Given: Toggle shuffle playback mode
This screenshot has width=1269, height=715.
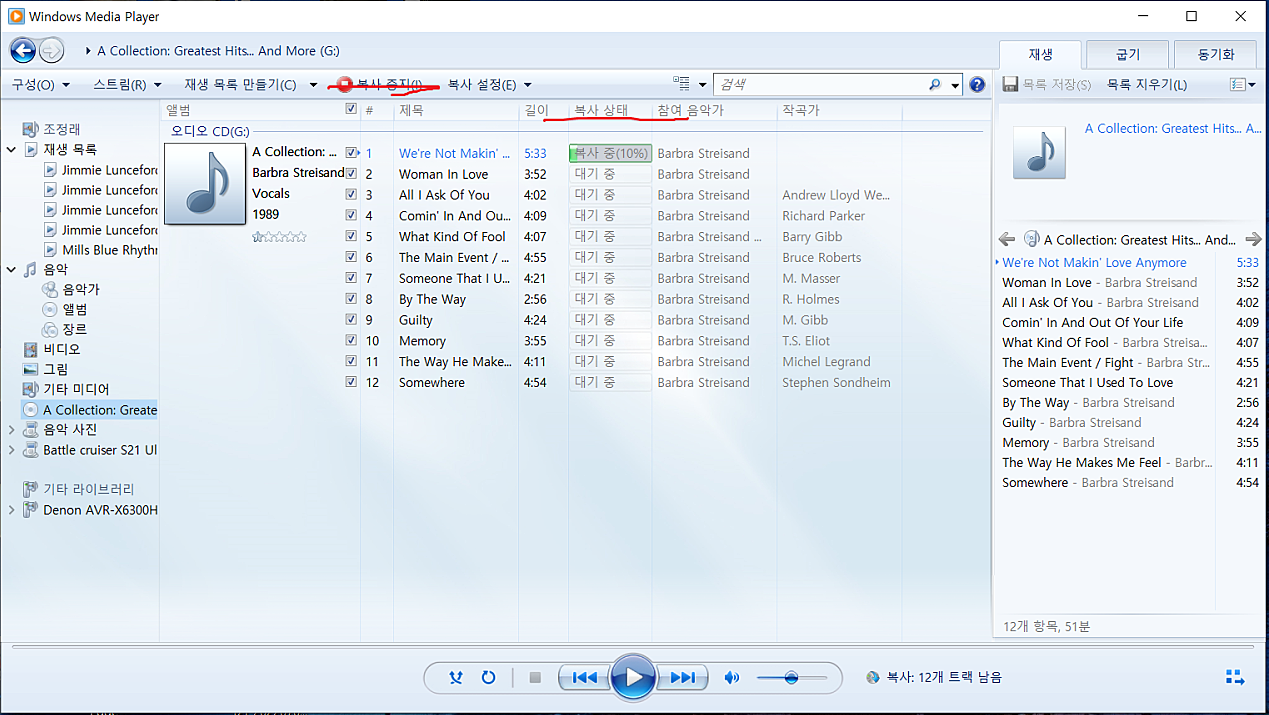Looking at the screenshot, I should click(x=456, y=677).
